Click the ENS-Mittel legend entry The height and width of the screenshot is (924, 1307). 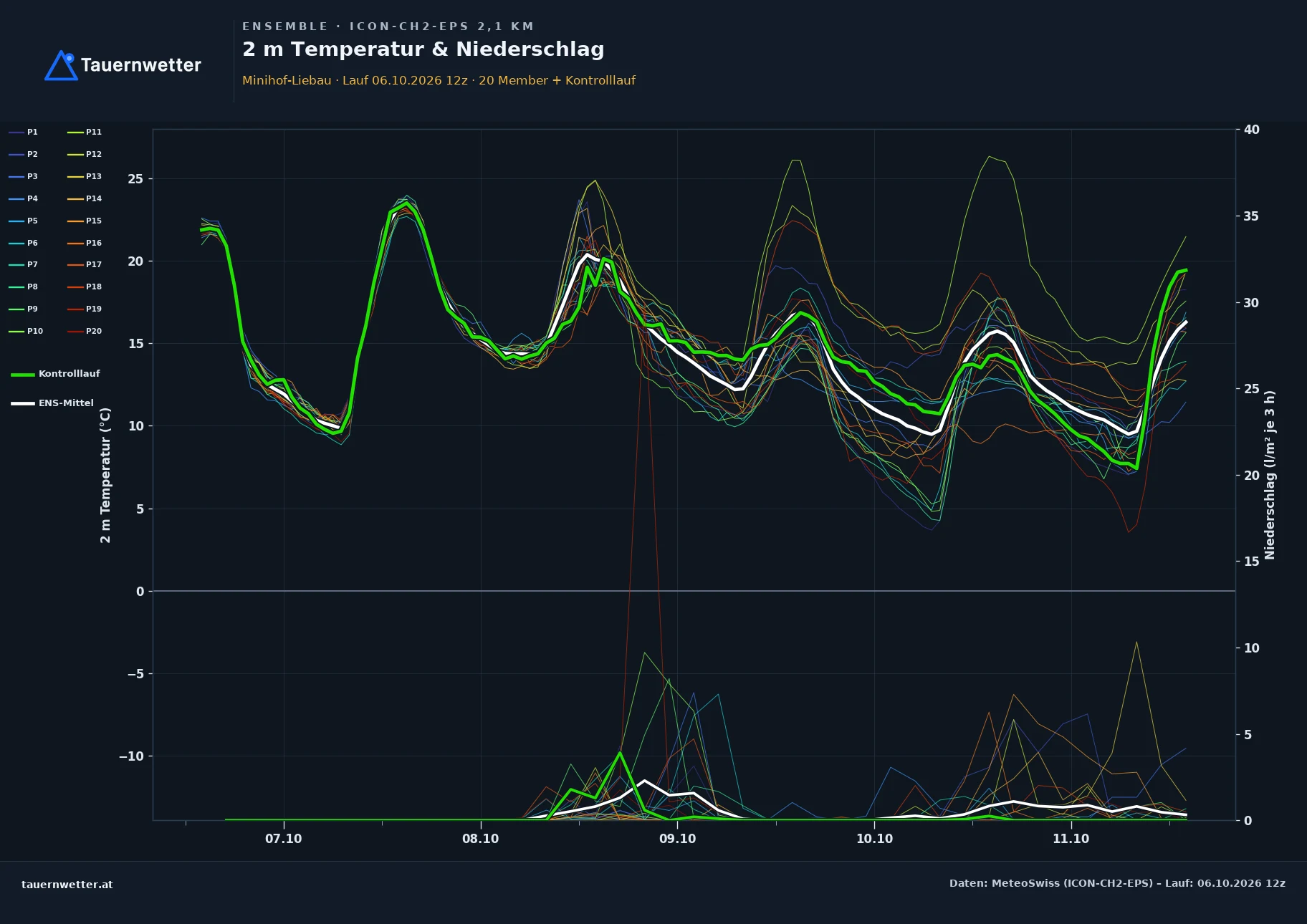click(x=52, y=403)
